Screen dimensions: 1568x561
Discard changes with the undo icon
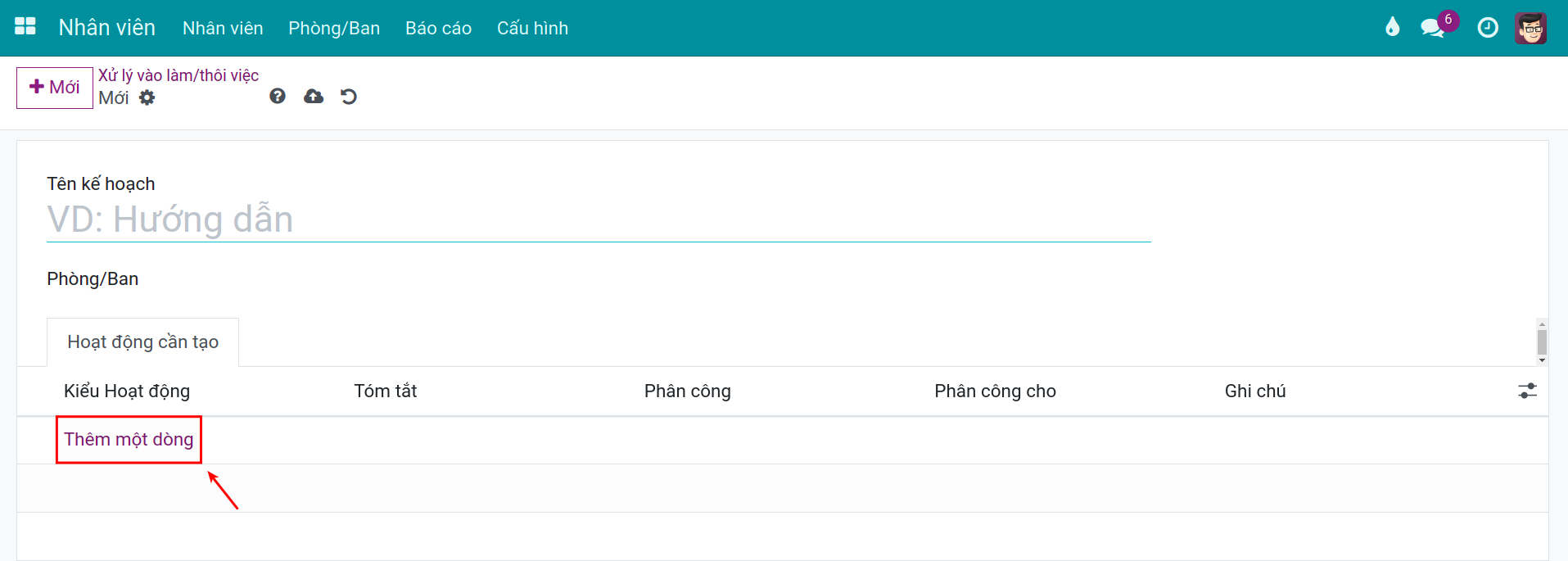point(349,97)
